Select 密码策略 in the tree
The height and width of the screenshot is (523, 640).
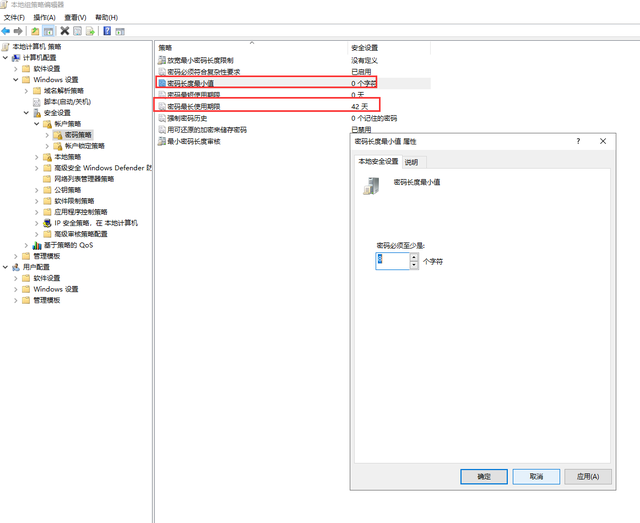pos(78,135)
